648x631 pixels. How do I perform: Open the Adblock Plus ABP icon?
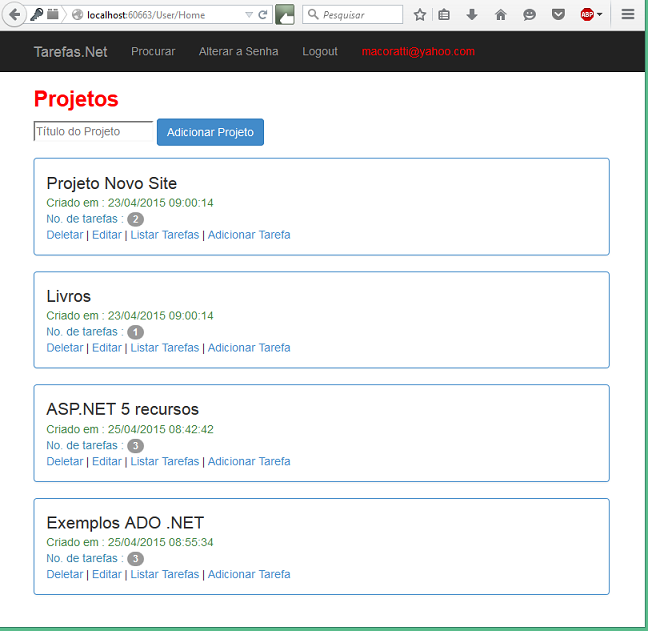(587, 15)
